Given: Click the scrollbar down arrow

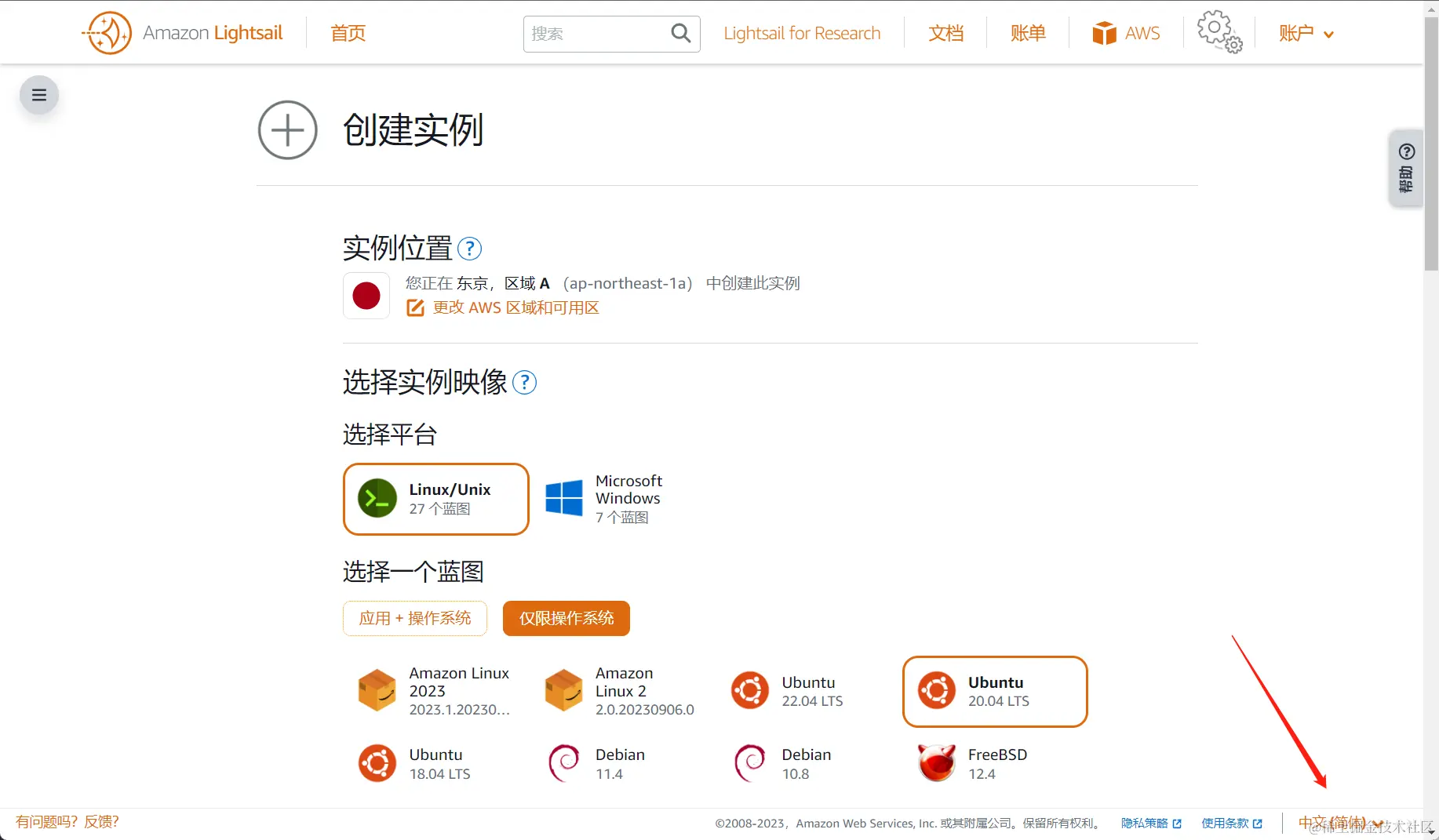Looking at the screenshot, I should (1431, 833).
